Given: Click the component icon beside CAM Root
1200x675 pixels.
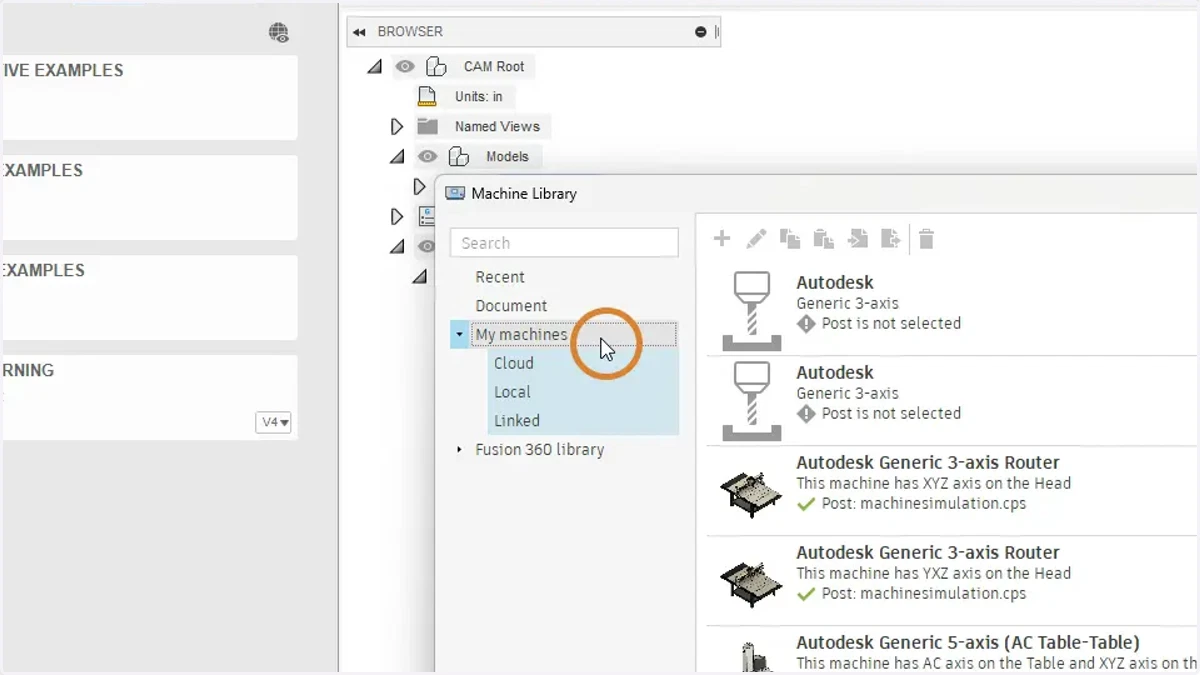Looking at the screenshot, I should click(436, 67).
